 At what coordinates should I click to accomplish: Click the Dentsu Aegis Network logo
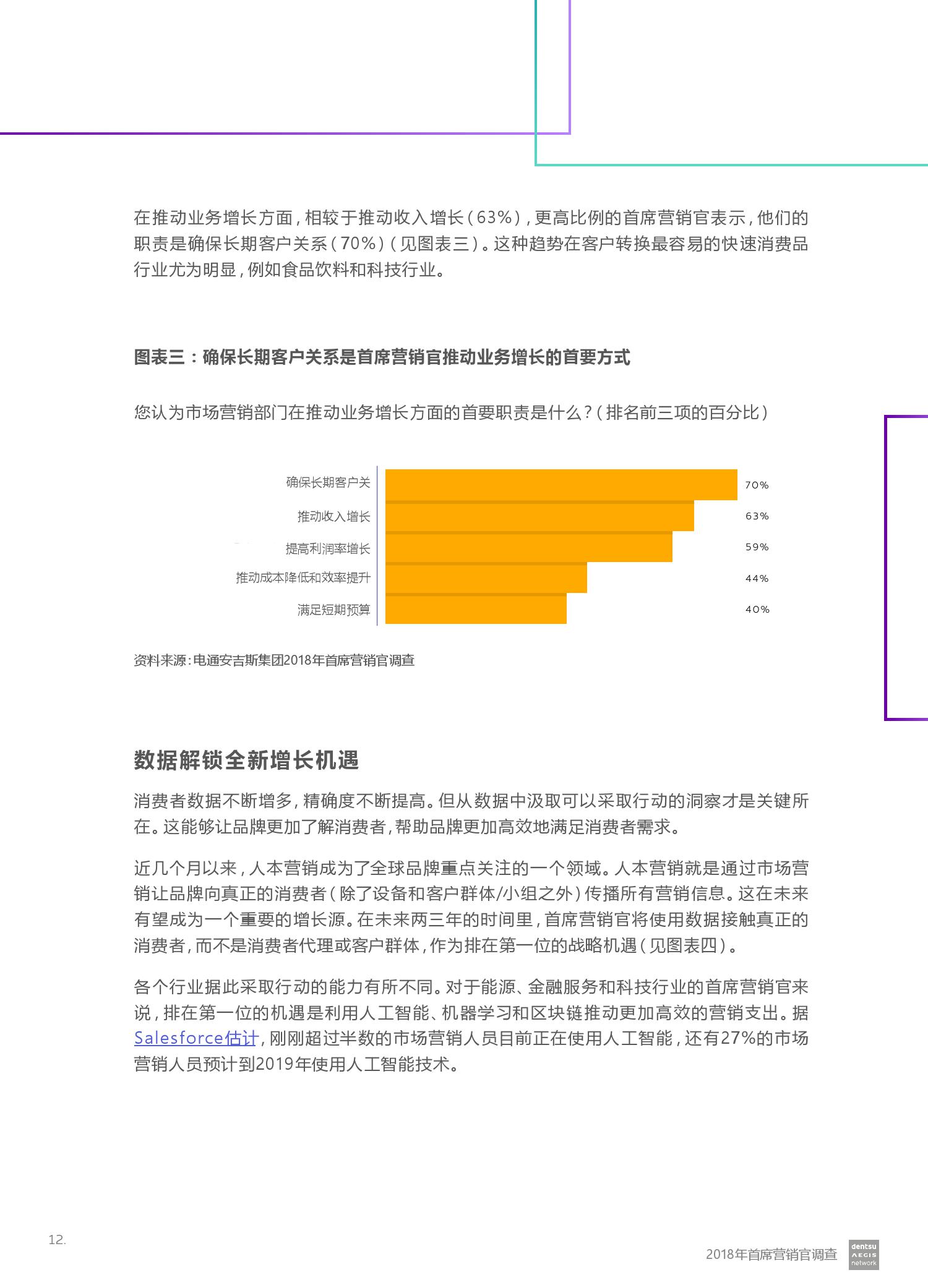[864, 1255]
